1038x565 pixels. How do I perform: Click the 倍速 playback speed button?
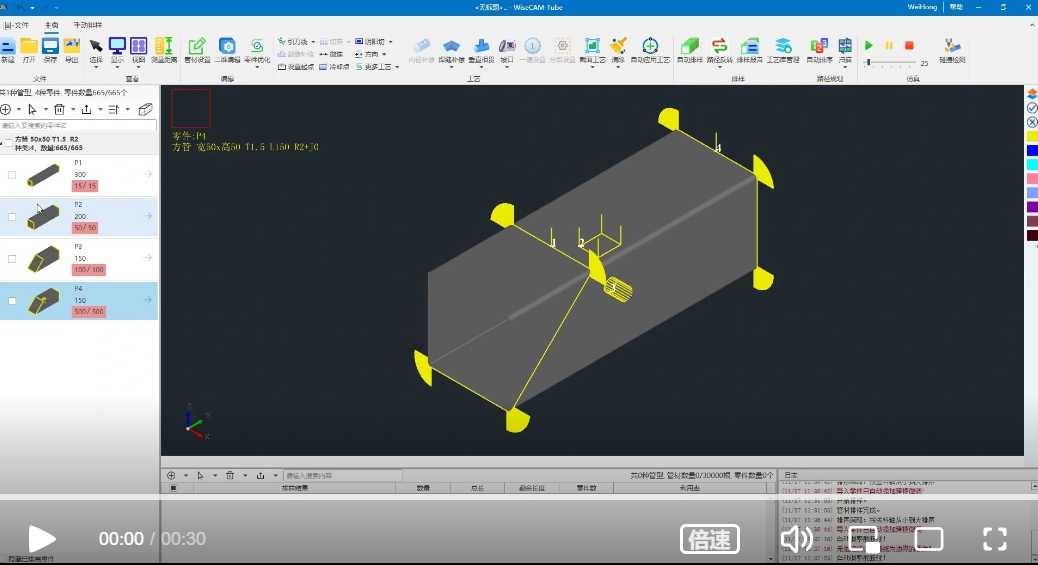709,539
